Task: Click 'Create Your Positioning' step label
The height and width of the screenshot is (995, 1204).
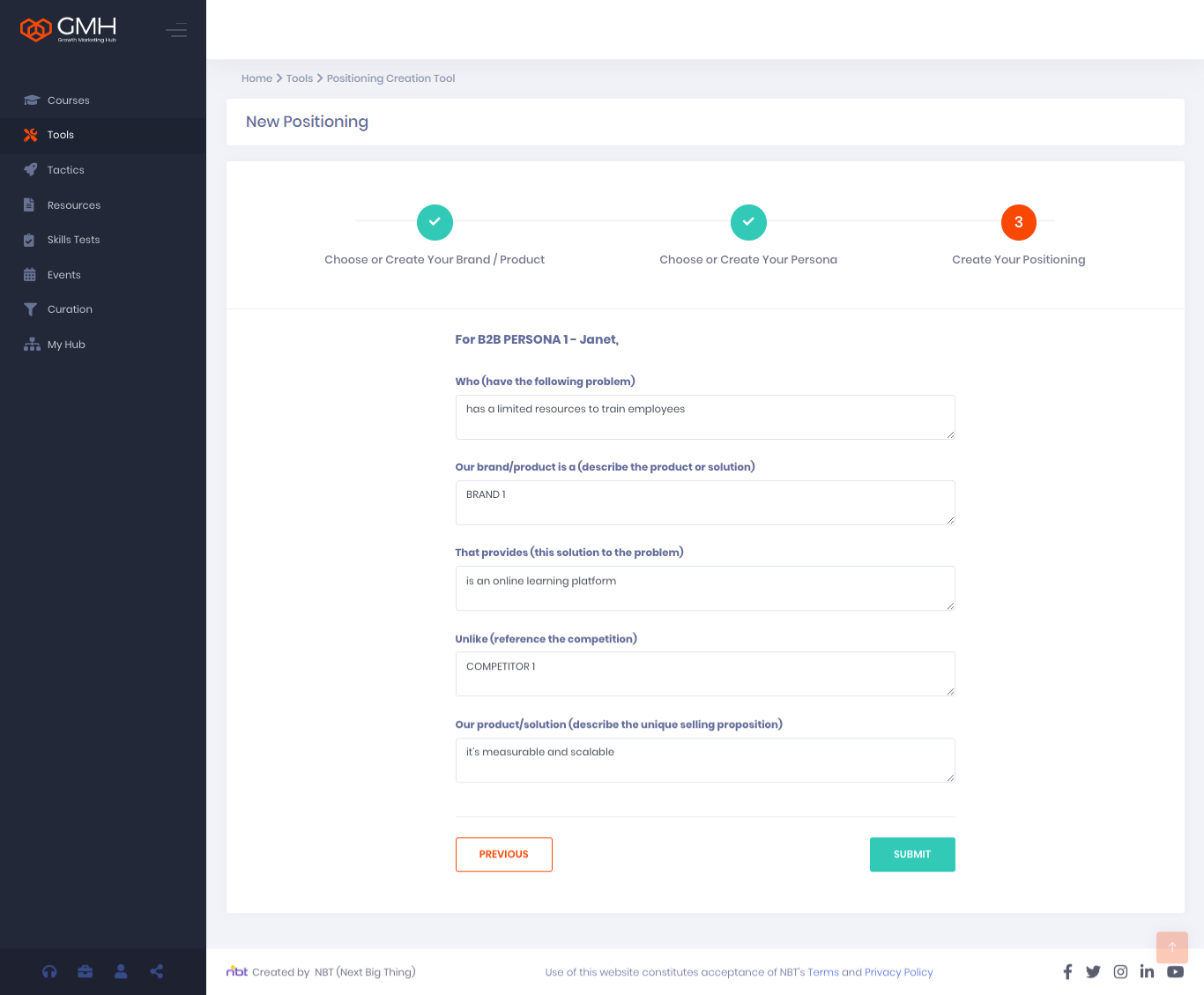Action: pyautogui.click(x=1019, y=259)
